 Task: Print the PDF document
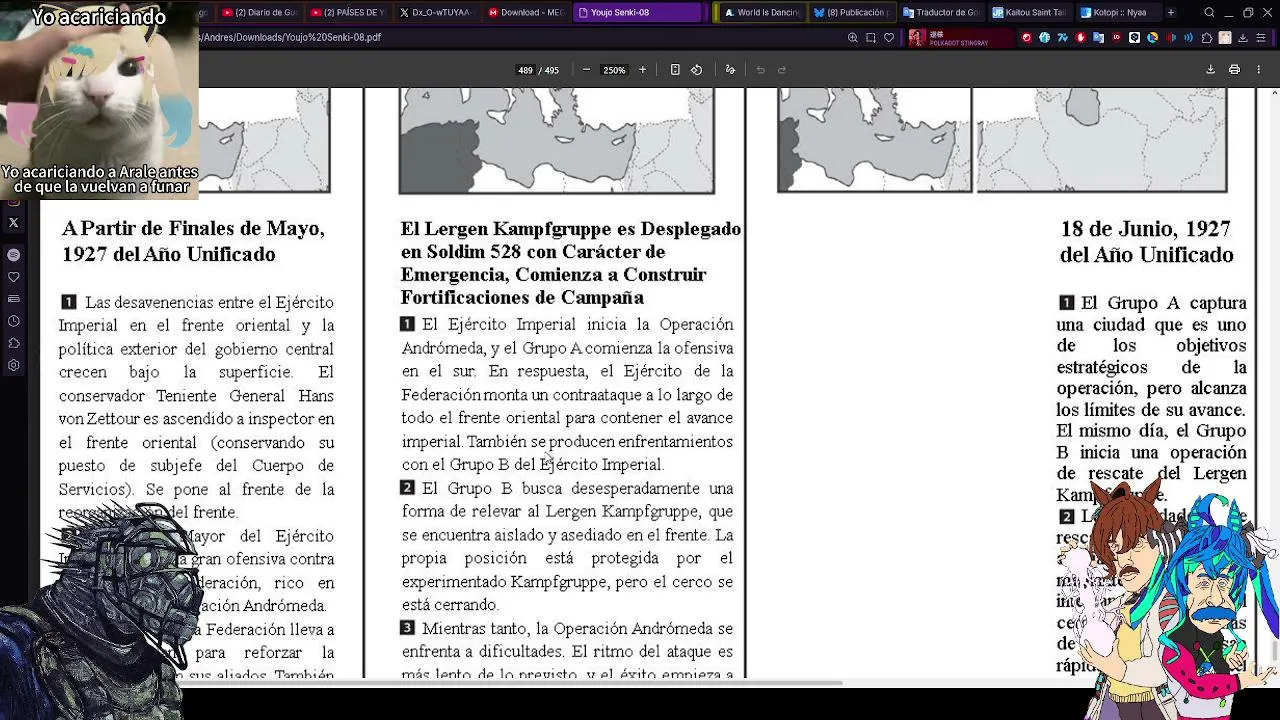[1234, 69]
